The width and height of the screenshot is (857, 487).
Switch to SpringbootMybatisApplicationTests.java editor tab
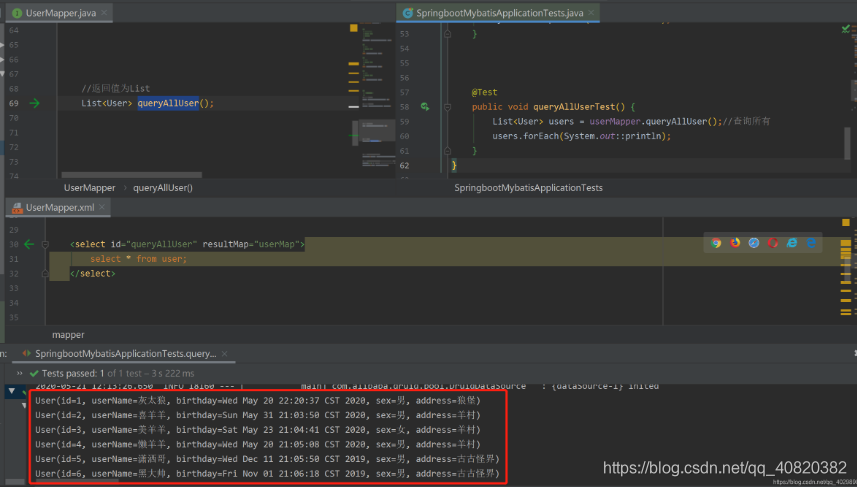pyautogui.click(x=498, y=13)
